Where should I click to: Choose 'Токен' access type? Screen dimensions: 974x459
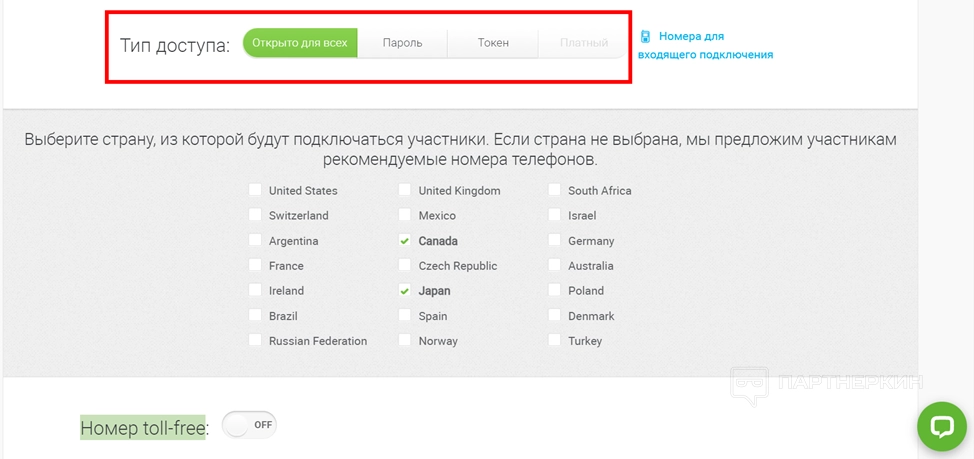tap(493, 43)
